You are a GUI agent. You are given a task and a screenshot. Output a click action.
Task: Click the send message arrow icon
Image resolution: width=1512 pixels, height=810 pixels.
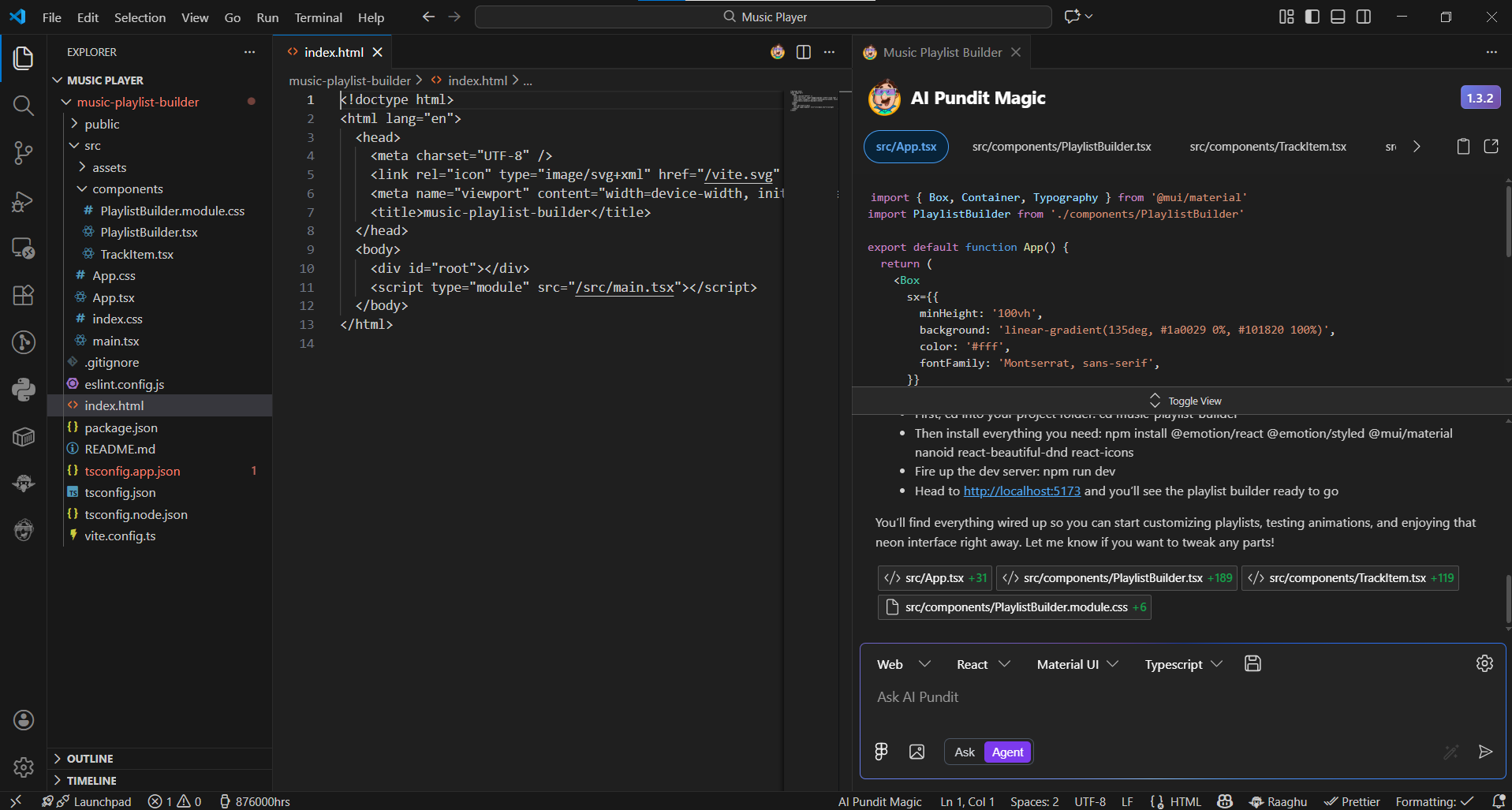pyautogui.click(x=1485, y=752)
